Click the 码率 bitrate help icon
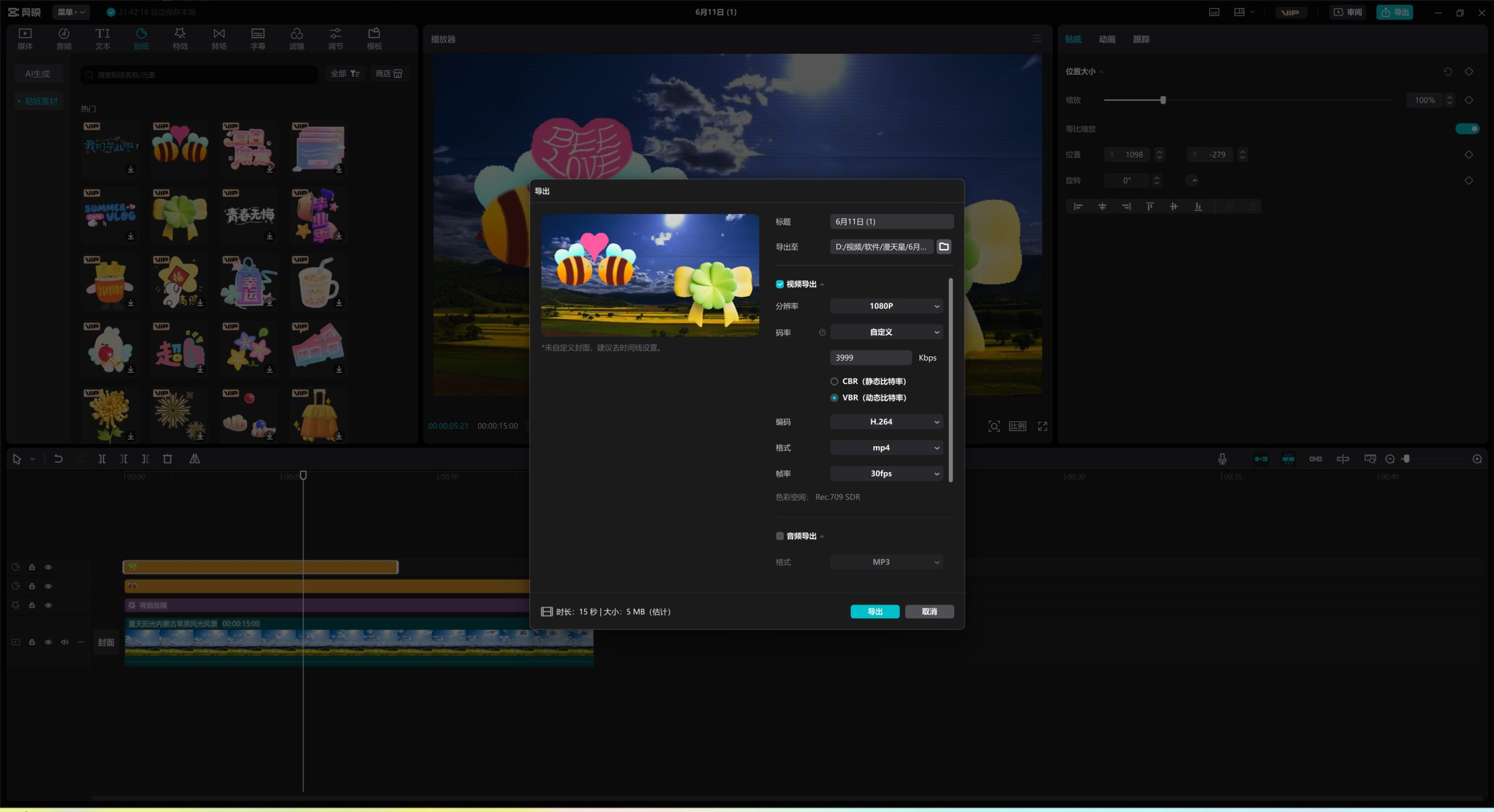Screen dimensions: 1494x812 click(822, 332)
